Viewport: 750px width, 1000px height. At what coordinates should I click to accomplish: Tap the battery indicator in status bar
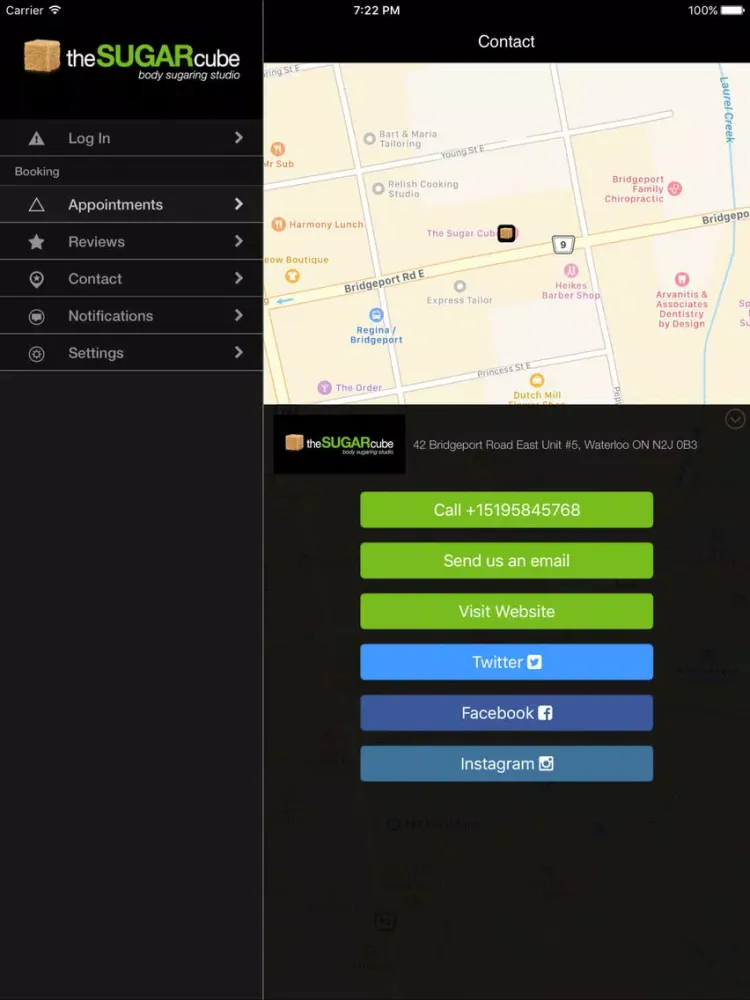point(733,10)
